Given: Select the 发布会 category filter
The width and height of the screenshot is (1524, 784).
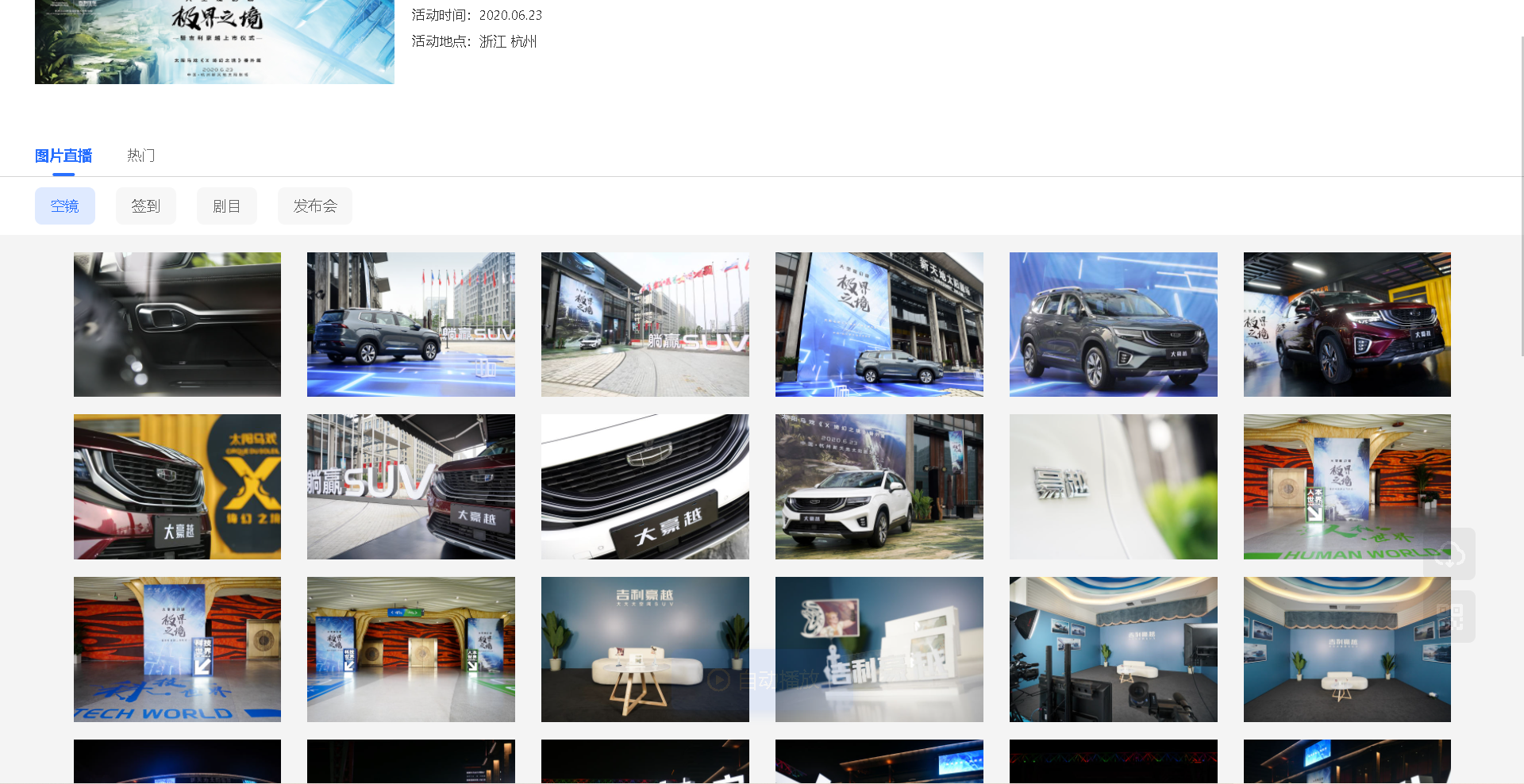Looking at the screenshot, I should coord(315,206).
